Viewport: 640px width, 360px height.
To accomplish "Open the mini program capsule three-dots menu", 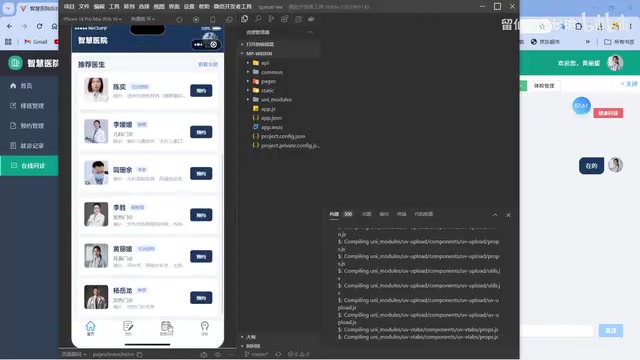I will tap(198, 44).
